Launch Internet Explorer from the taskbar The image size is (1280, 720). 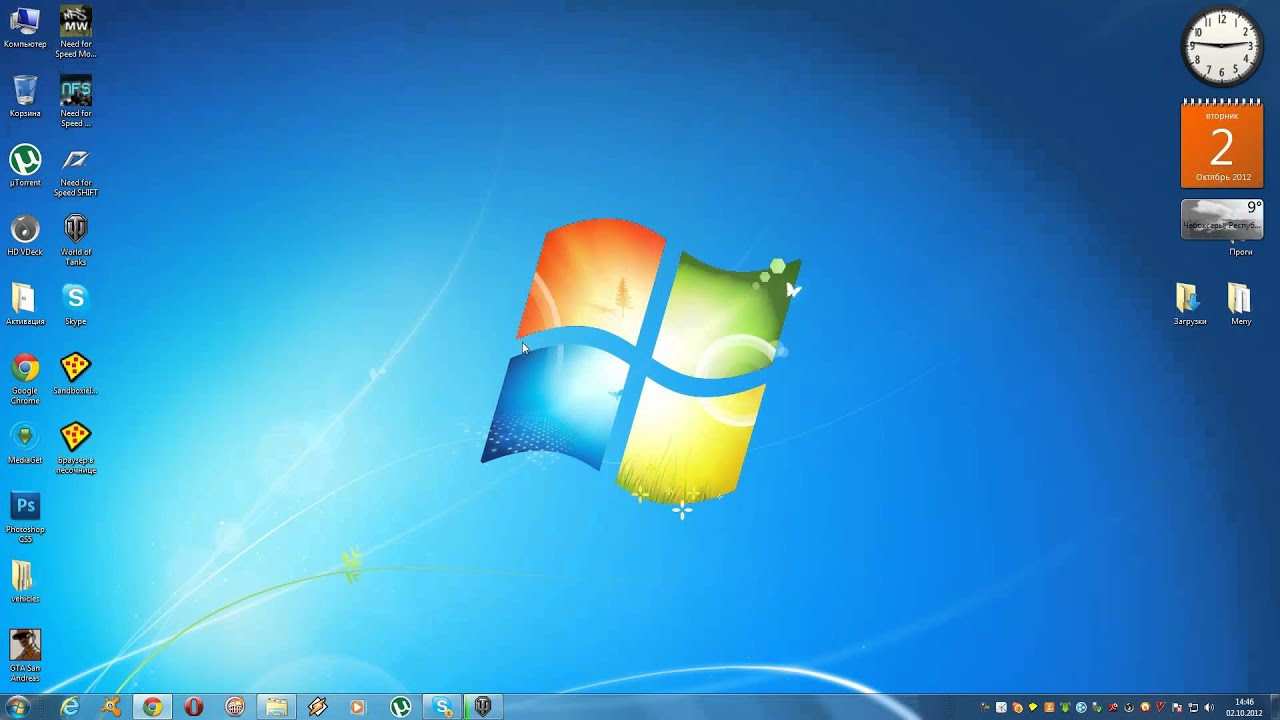70,707
